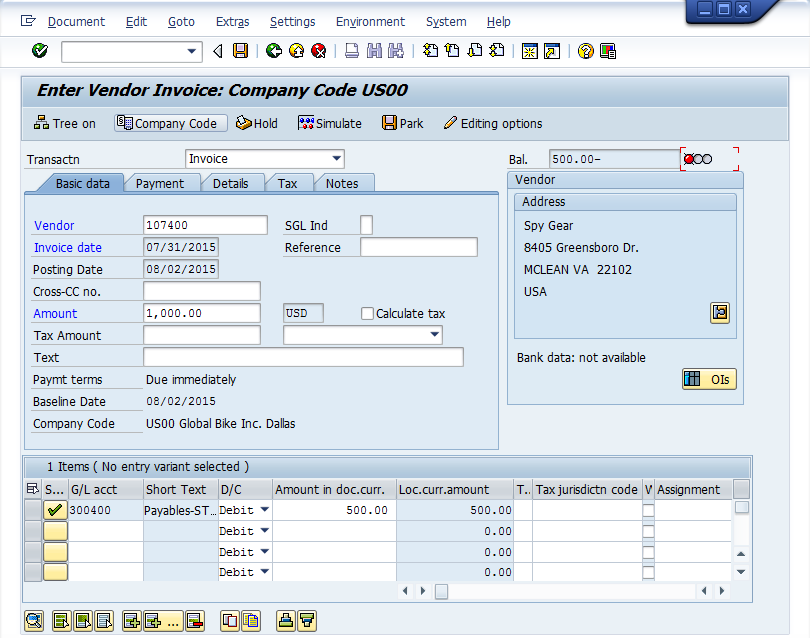Tick the V checkbox in the second item row
This screenshot has width=810, height=638.
pos(648,531)
